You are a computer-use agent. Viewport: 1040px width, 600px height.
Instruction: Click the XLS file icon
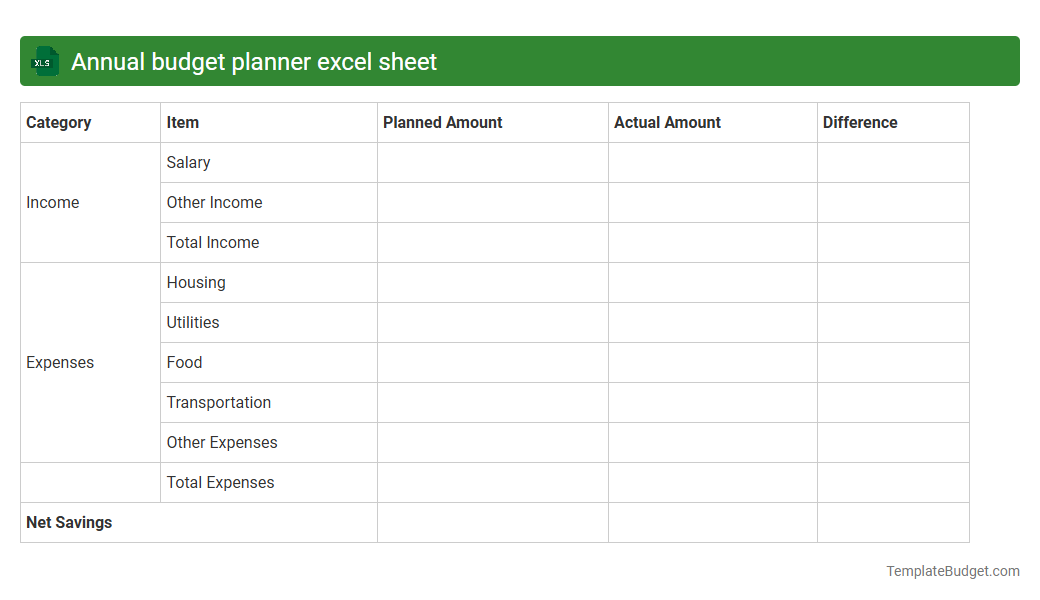pos(44,61)
